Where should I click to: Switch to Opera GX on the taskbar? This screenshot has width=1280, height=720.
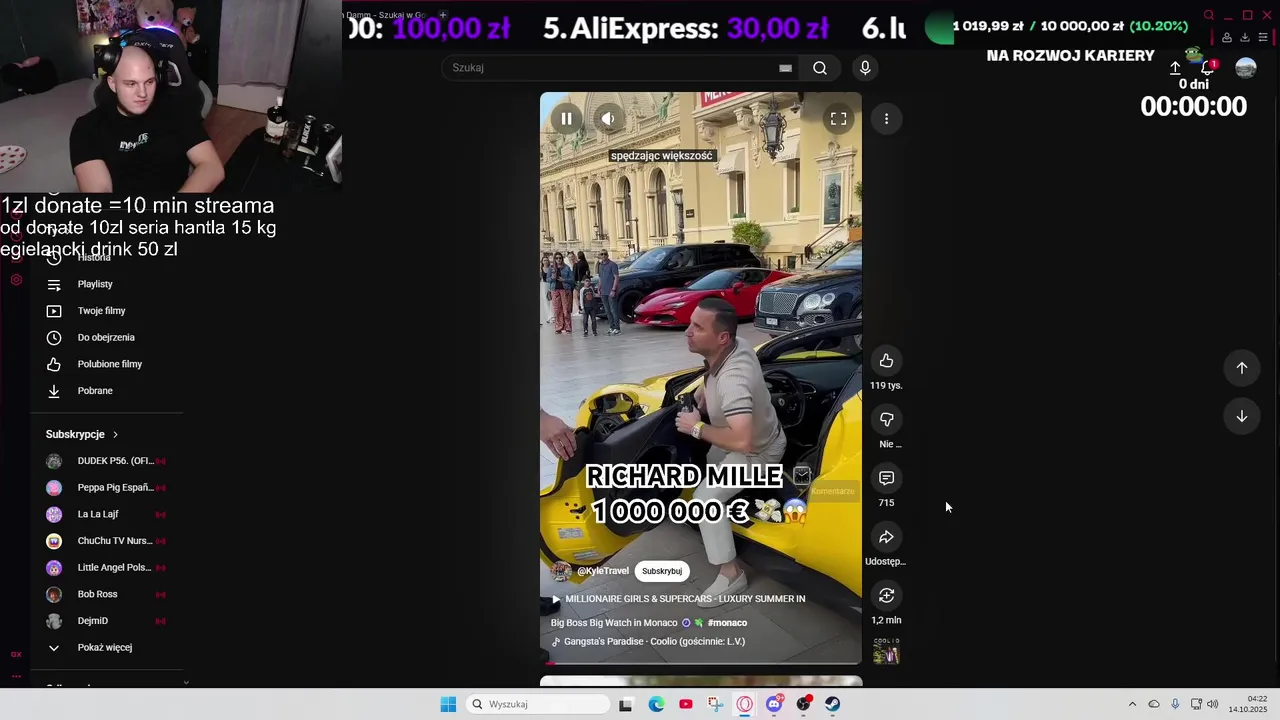pos(745,704)
